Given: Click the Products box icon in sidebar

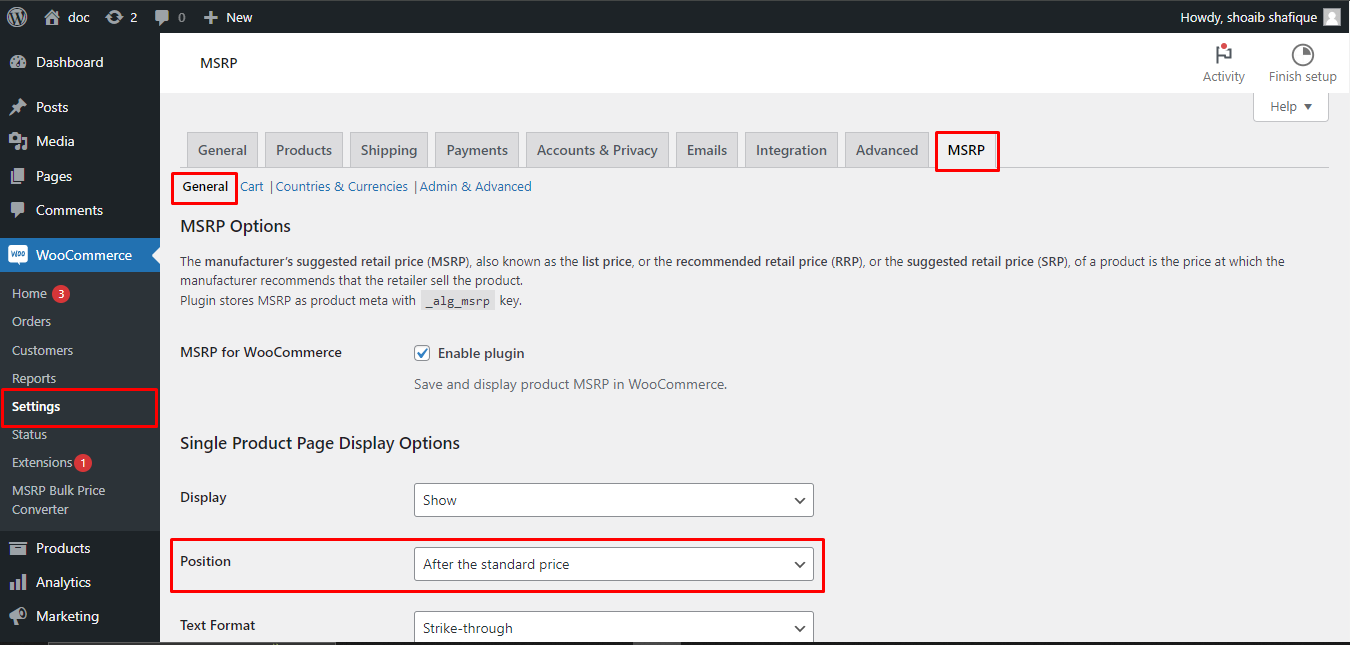Looking at the screenshot, I should [18, 548].
